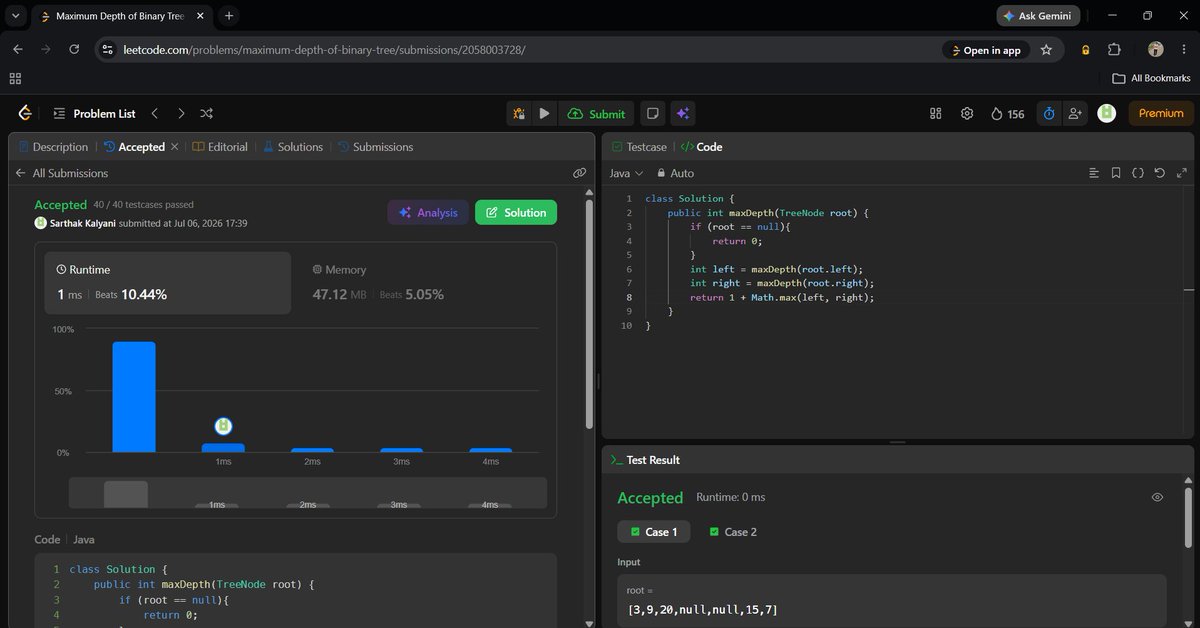Click the yellow lock extension icon

click(x=1085, y=50)
